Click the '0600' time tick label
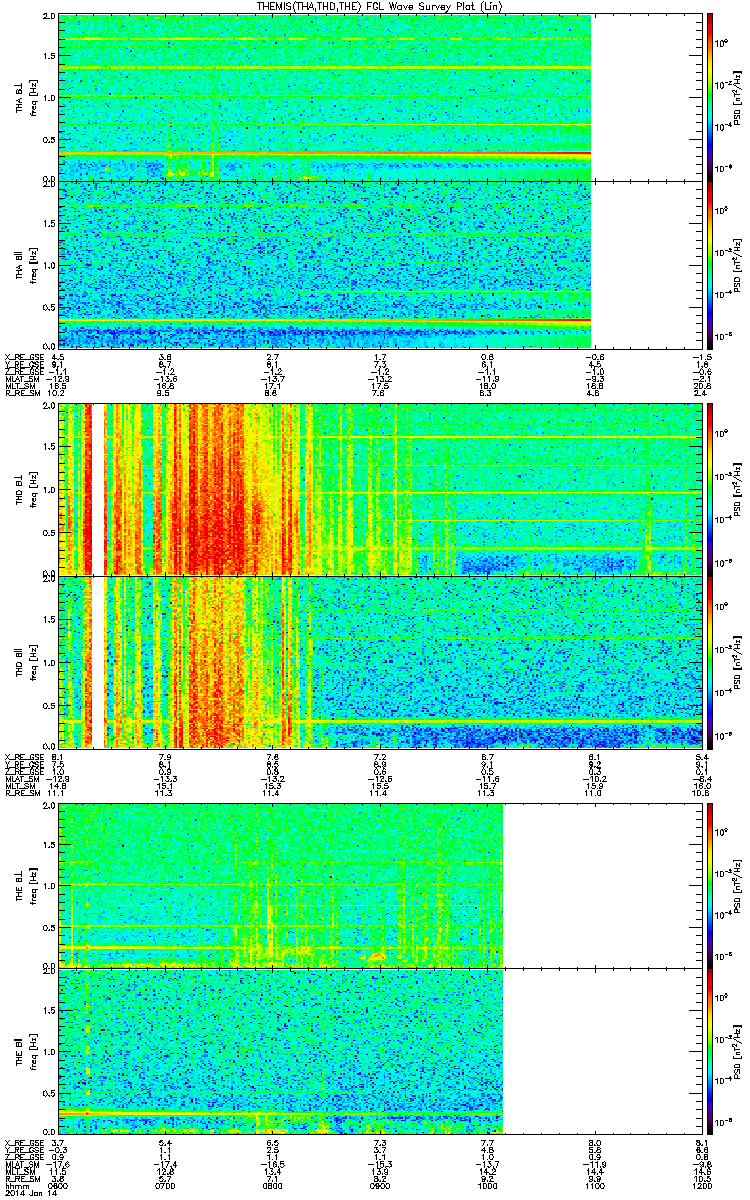750x1200 pixels. tap(59, 1186)
